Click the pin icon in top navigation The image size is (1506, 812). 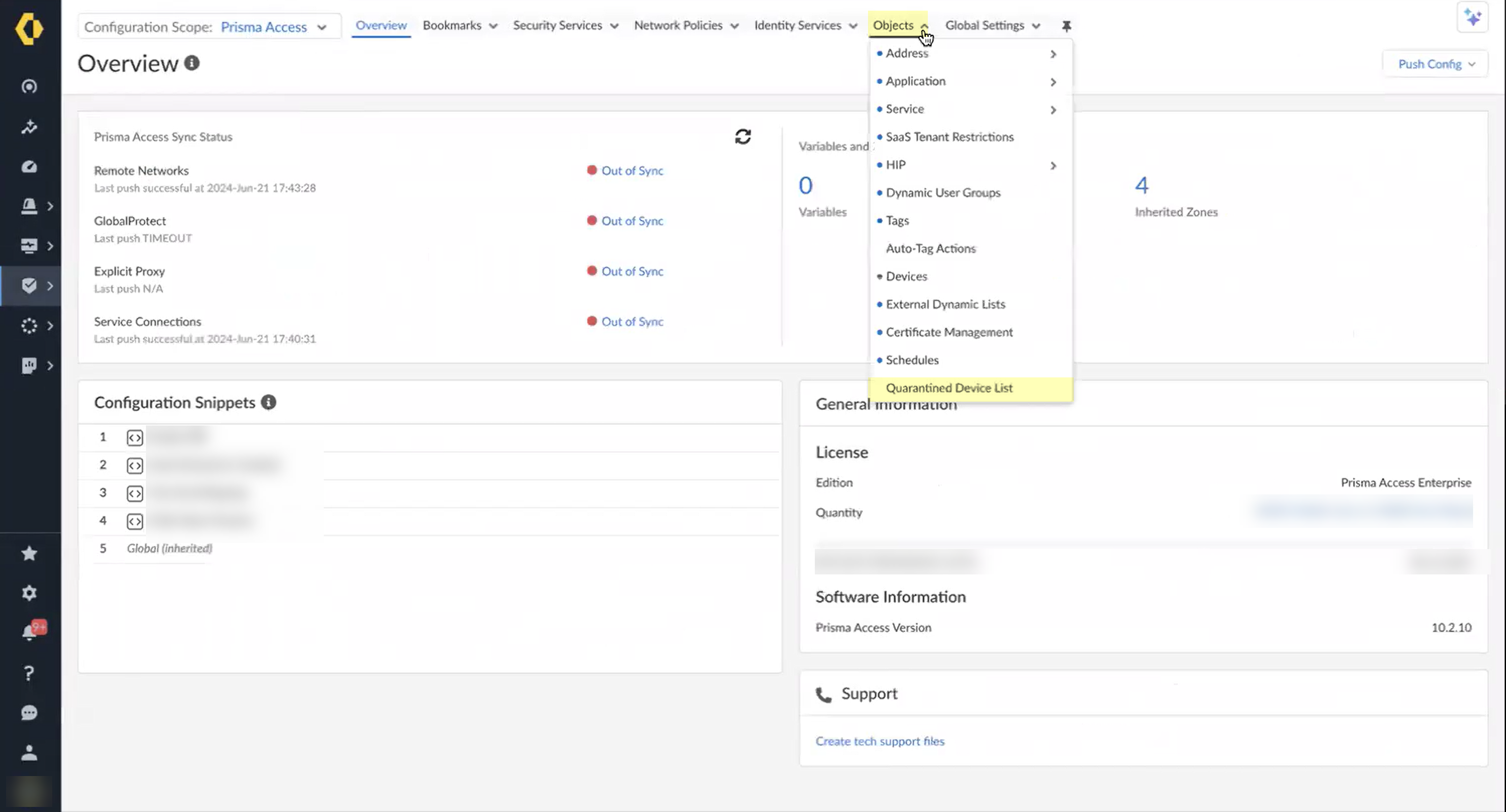(x=1066, y=26)
